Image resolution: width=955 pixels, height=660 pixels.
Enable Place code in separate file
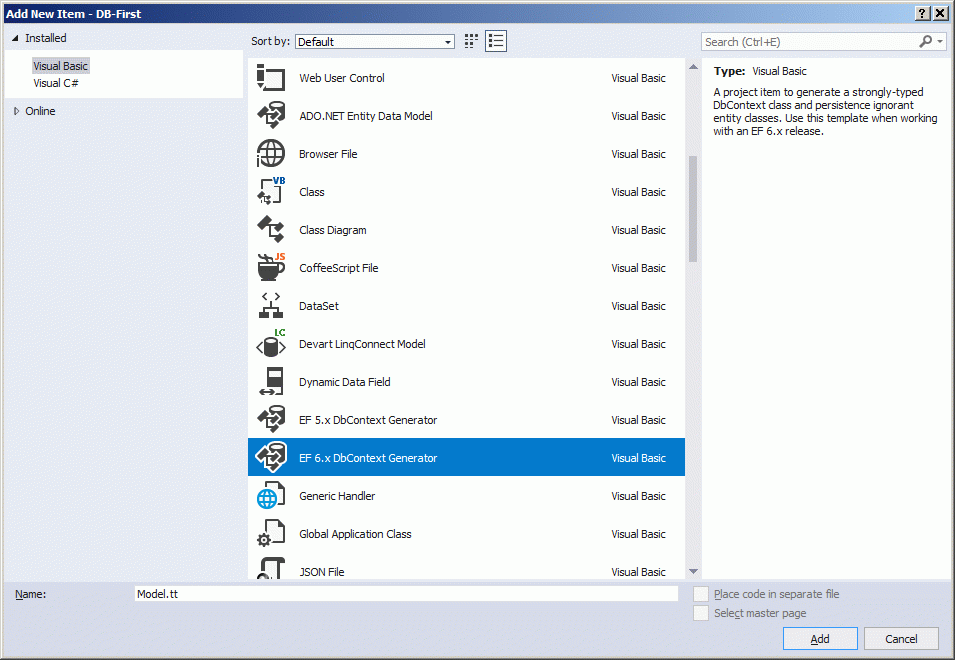click(701, 594)
